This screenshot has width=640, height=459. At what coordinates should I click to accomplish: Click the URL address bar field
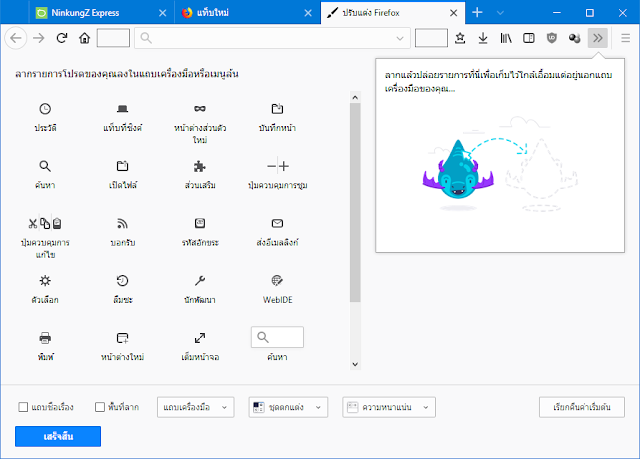pos(272,38)
